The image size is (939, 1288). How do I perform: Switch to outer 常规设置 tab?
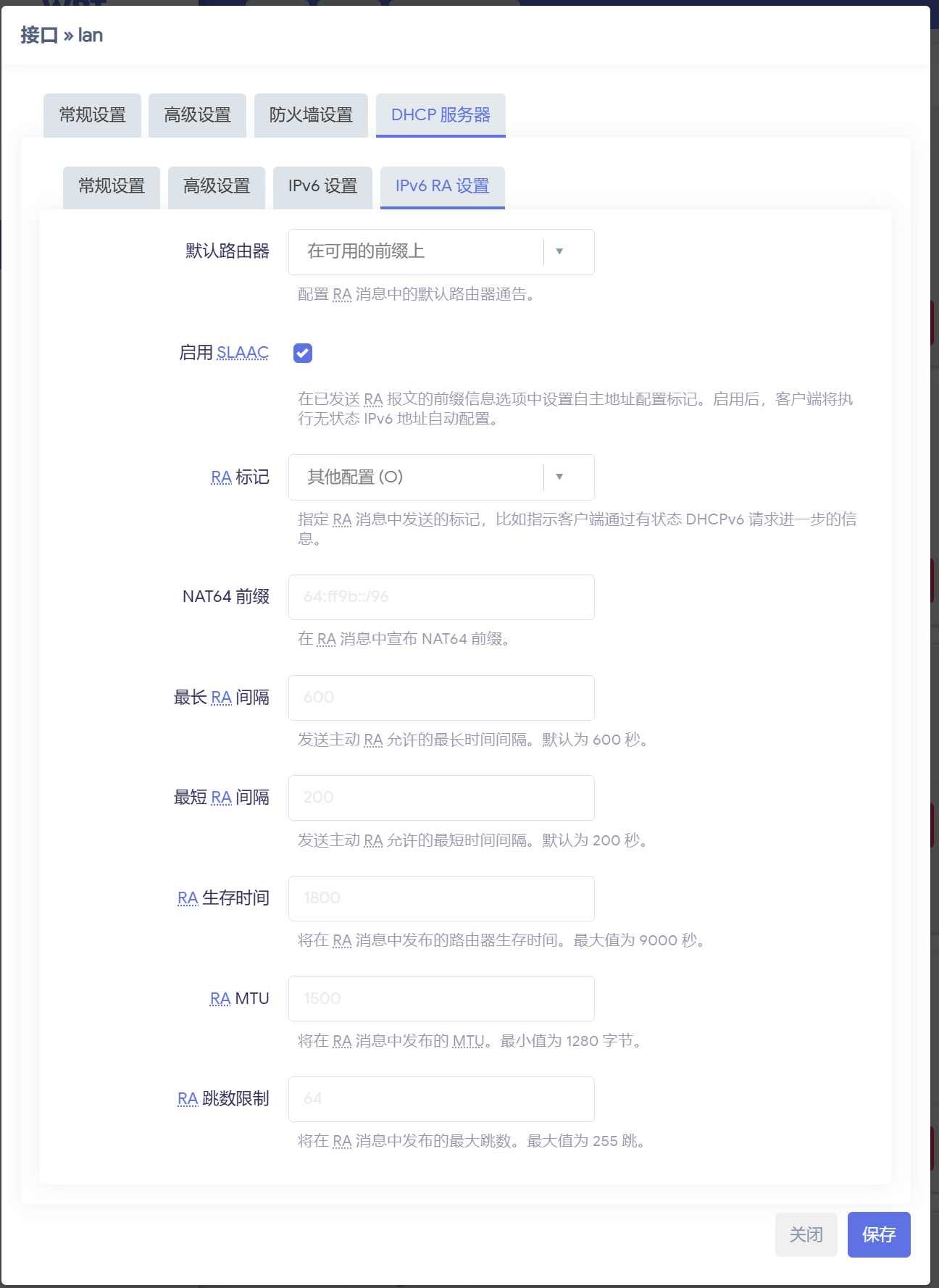pos(92,115)
